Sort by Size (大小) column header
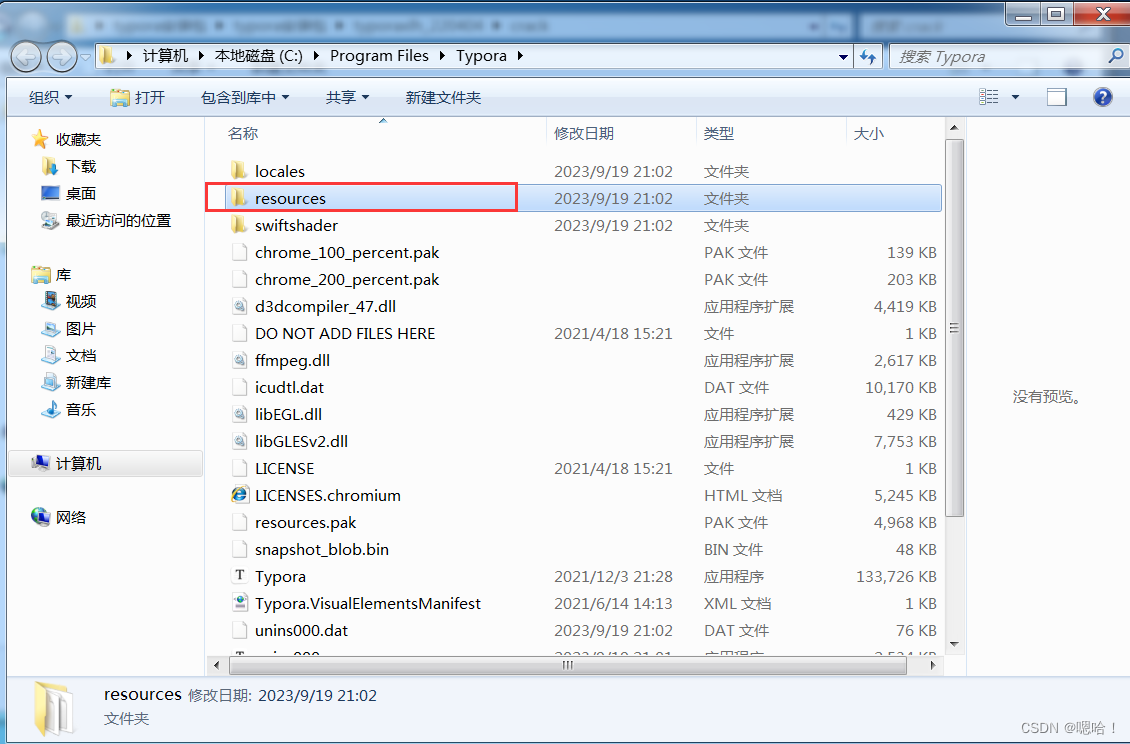 tap(868, 133)
